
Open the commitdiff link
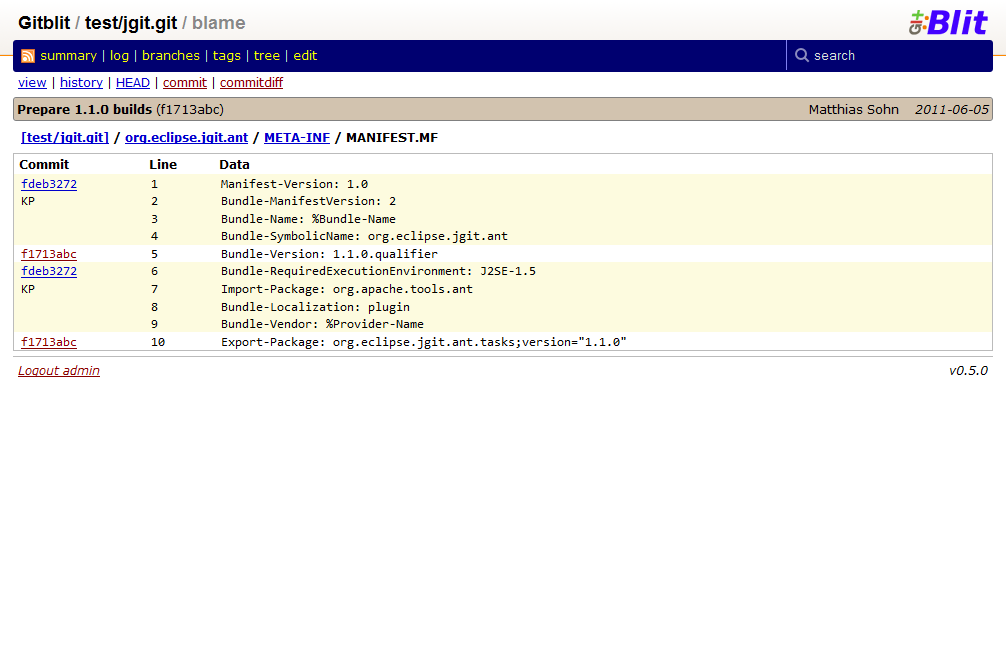251,83
